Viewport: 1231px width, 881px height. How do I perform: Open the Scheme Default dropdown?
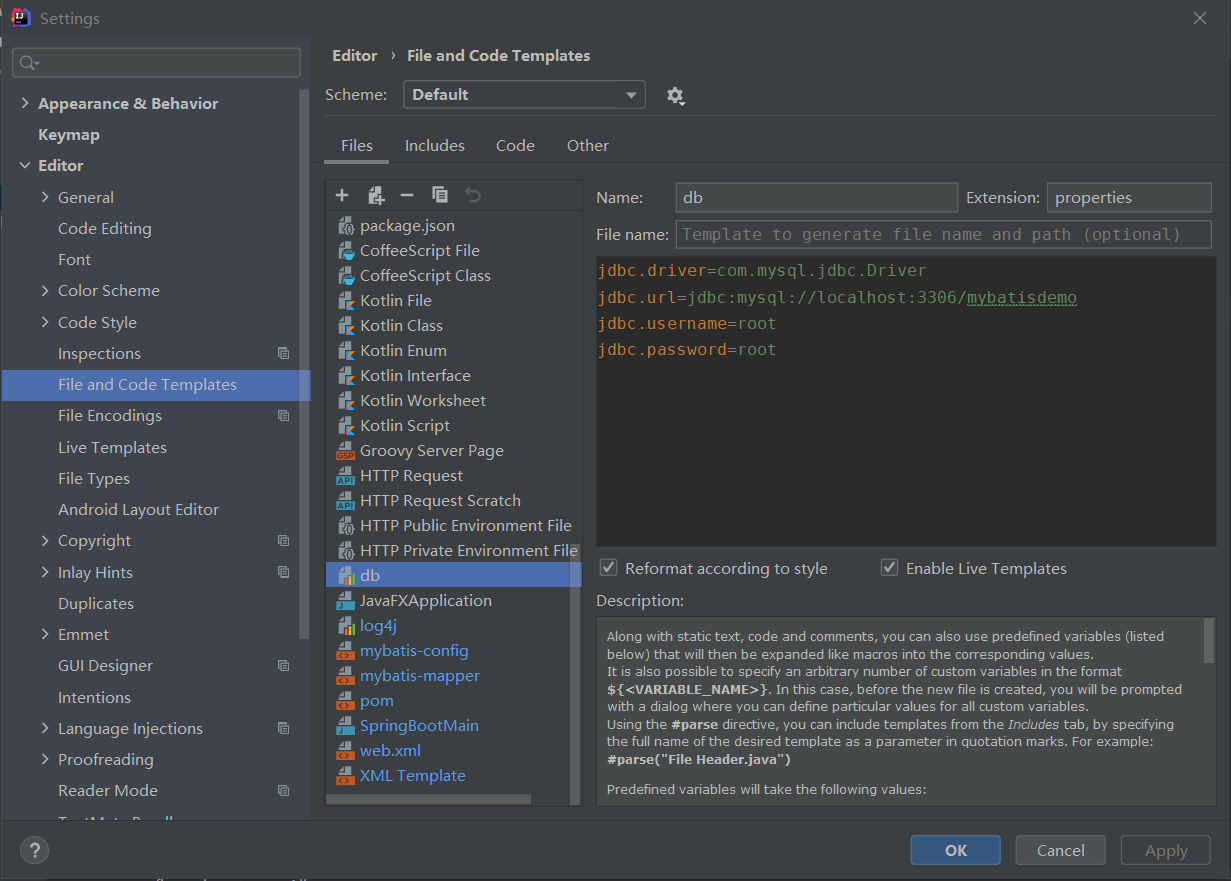[524, 95]
